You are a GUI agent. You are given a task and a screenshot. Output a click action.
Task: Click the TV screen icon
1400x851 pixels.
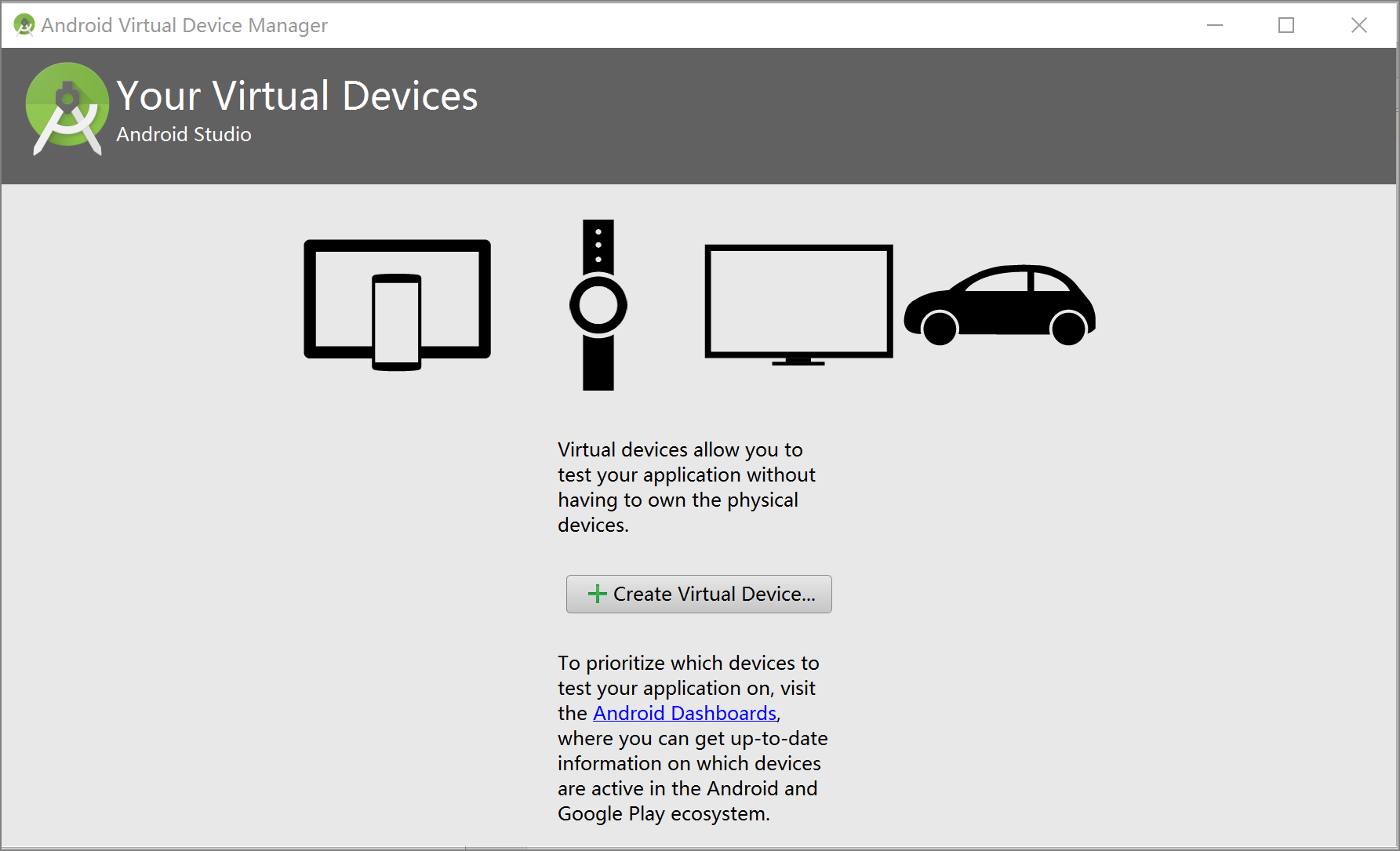click(798, 305)
